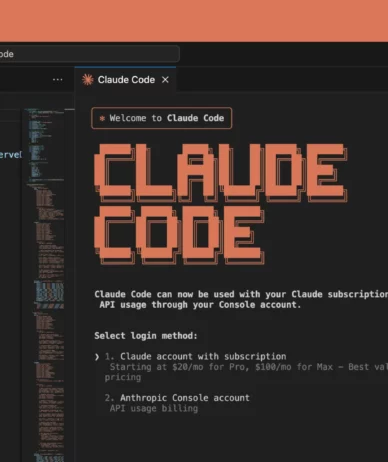This screenshot has height=462, width=388.
Task: Click the selection arrow beside option 1
Action: point(97,357)
